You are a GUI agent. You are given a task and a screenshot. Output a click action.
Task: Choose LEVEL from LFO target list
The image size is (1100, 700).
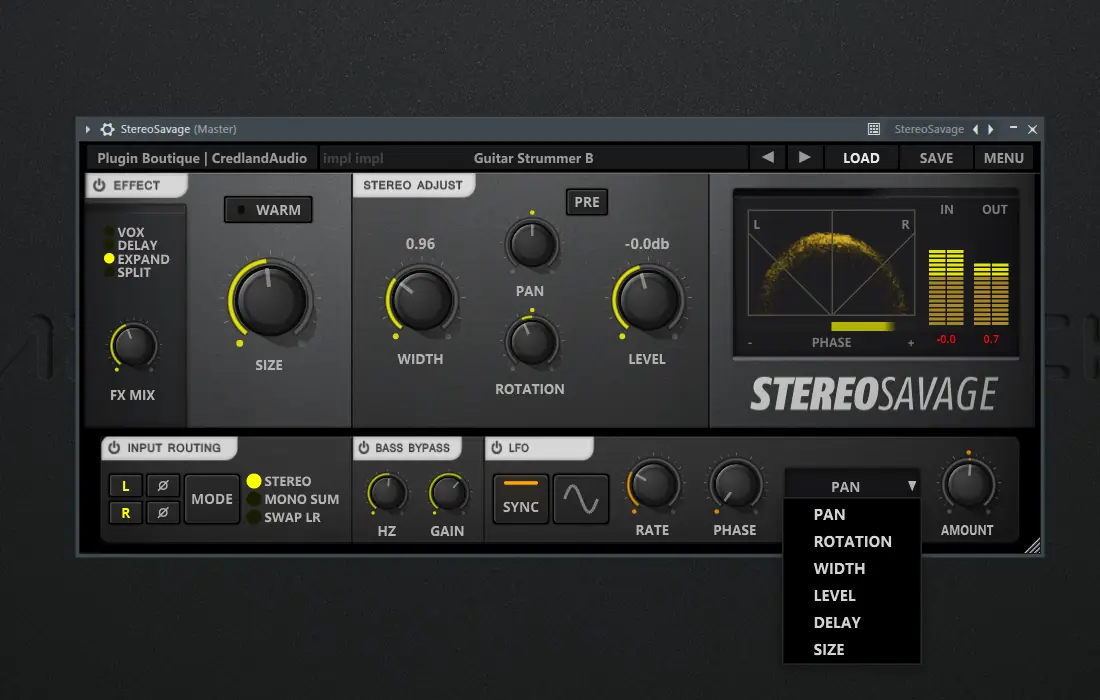click(x=852, y=595)
